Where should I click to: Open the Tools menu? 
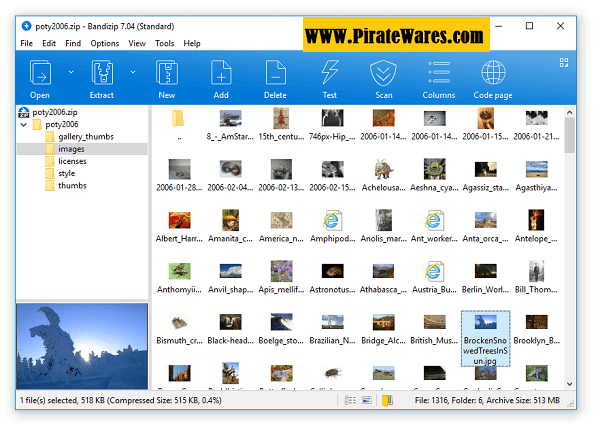pos(164,44)
